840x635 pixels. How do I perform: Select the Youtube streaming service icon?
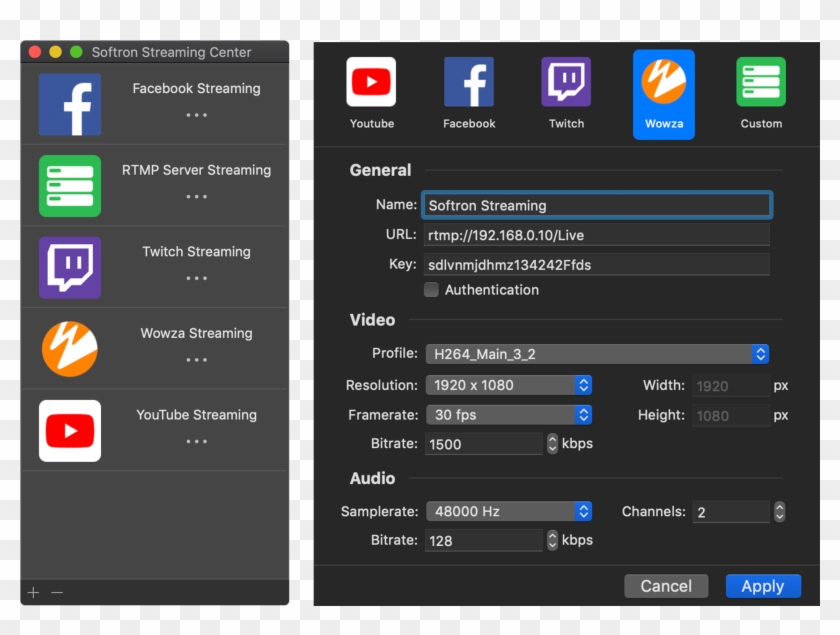tap(371, 82)
